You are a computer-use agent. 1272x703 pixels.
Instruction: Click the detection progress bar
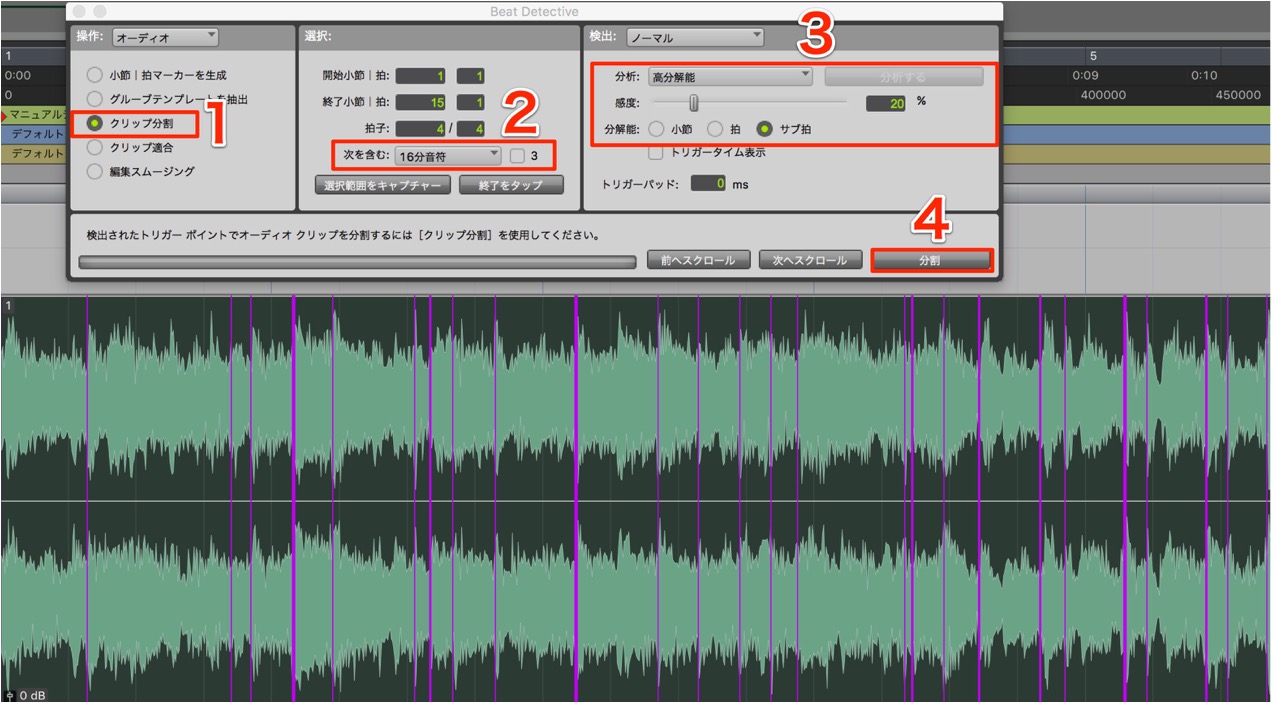357,262
